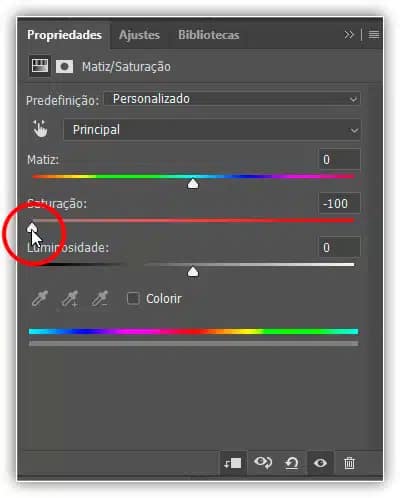Select the eyedropper tool
This screenshot has height=498, width=400.
(40, 298)
